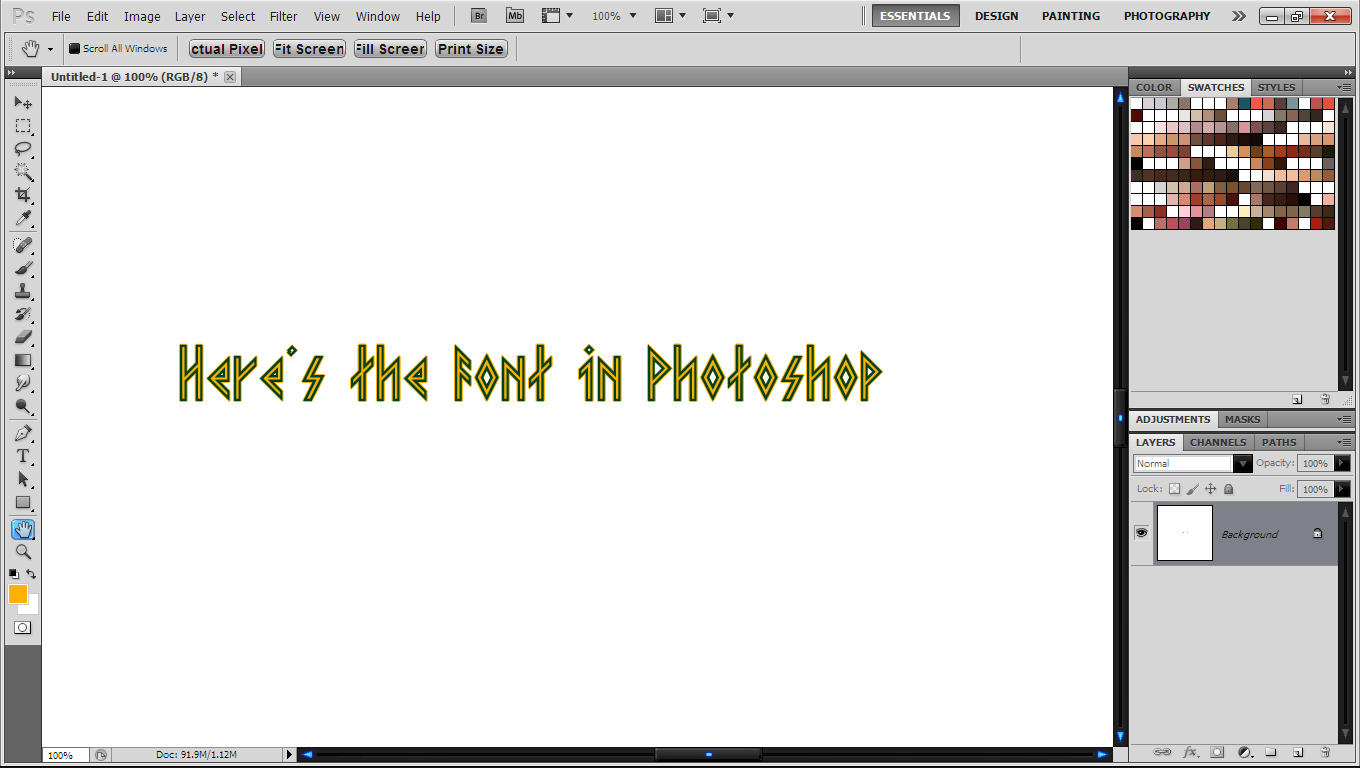Select the Rectangular Marquee tool
This screenshot has height=768, width=1360.
coord(22,126)
